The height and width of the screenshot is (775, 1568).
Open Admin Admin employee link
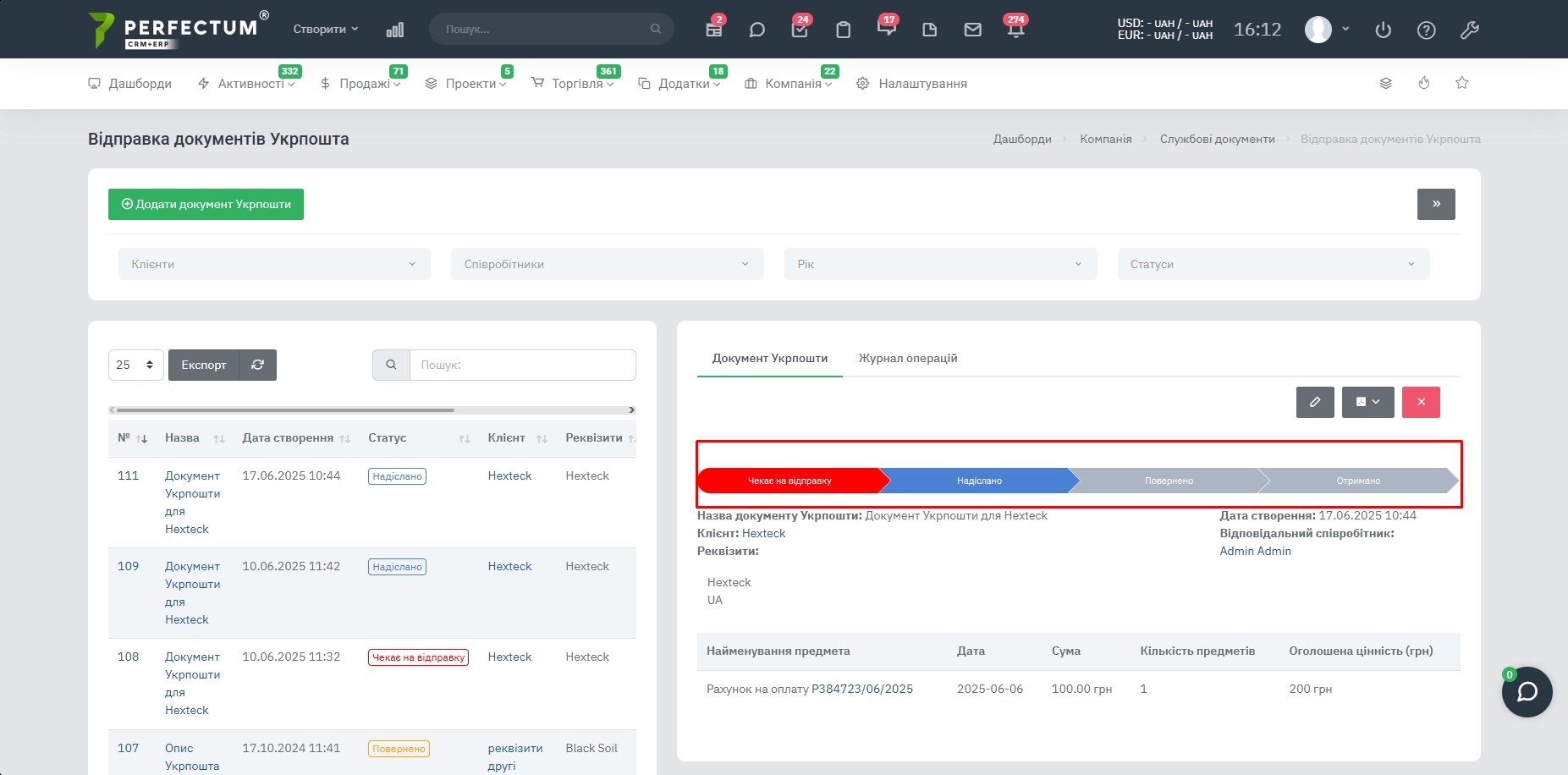coord(1255,551)
